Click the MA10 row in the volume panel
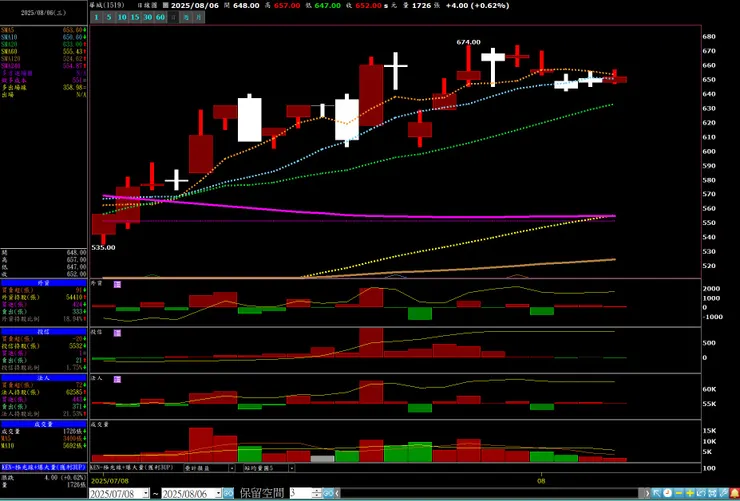740x501 pixels. click(x=44, y=445)
